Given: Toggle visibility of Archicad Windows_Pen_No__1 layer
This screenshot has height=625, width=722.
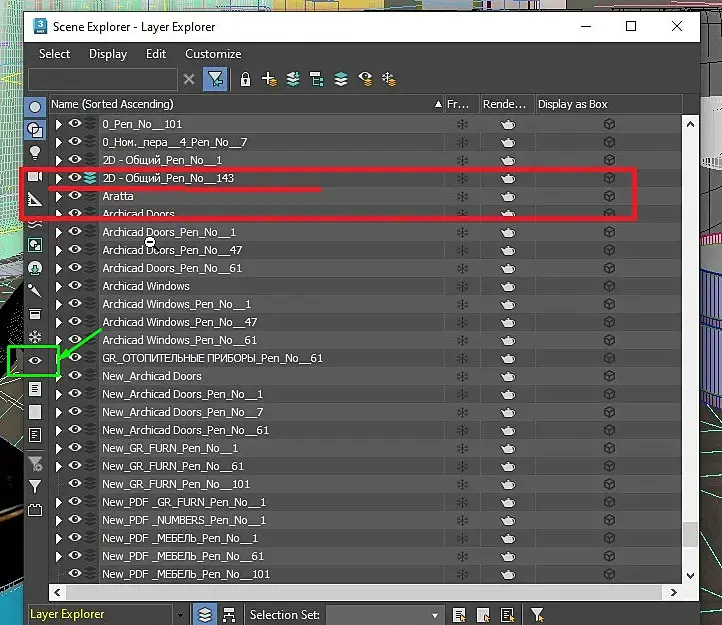Looking at the screenshot, I should pos(75,303).
